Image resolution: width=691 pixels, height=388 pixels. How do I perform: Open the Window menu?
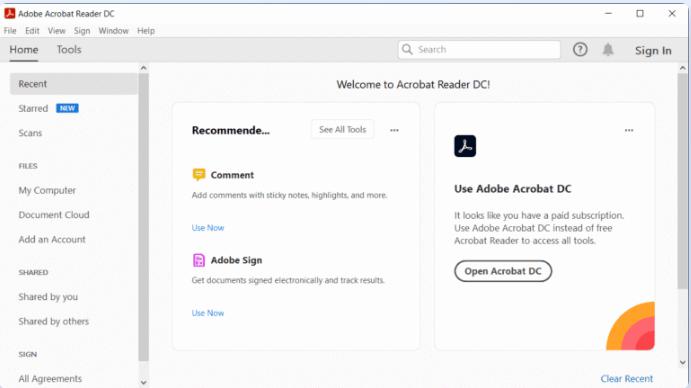(x=113, y=31)
